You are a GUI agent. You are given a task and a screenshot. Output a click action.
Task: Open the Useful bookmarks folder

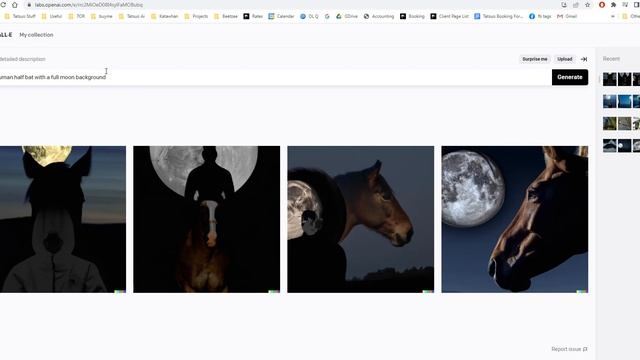point(52,16)
